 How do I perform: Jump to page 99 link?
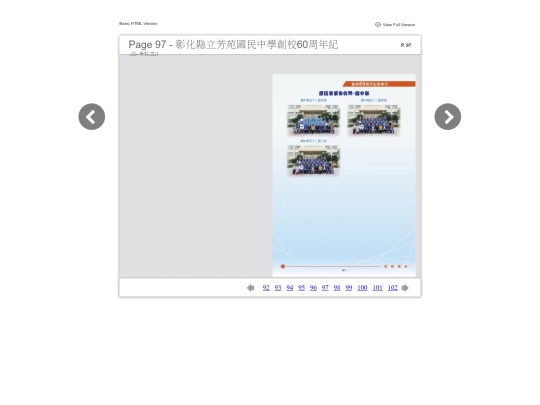point(349,288)
